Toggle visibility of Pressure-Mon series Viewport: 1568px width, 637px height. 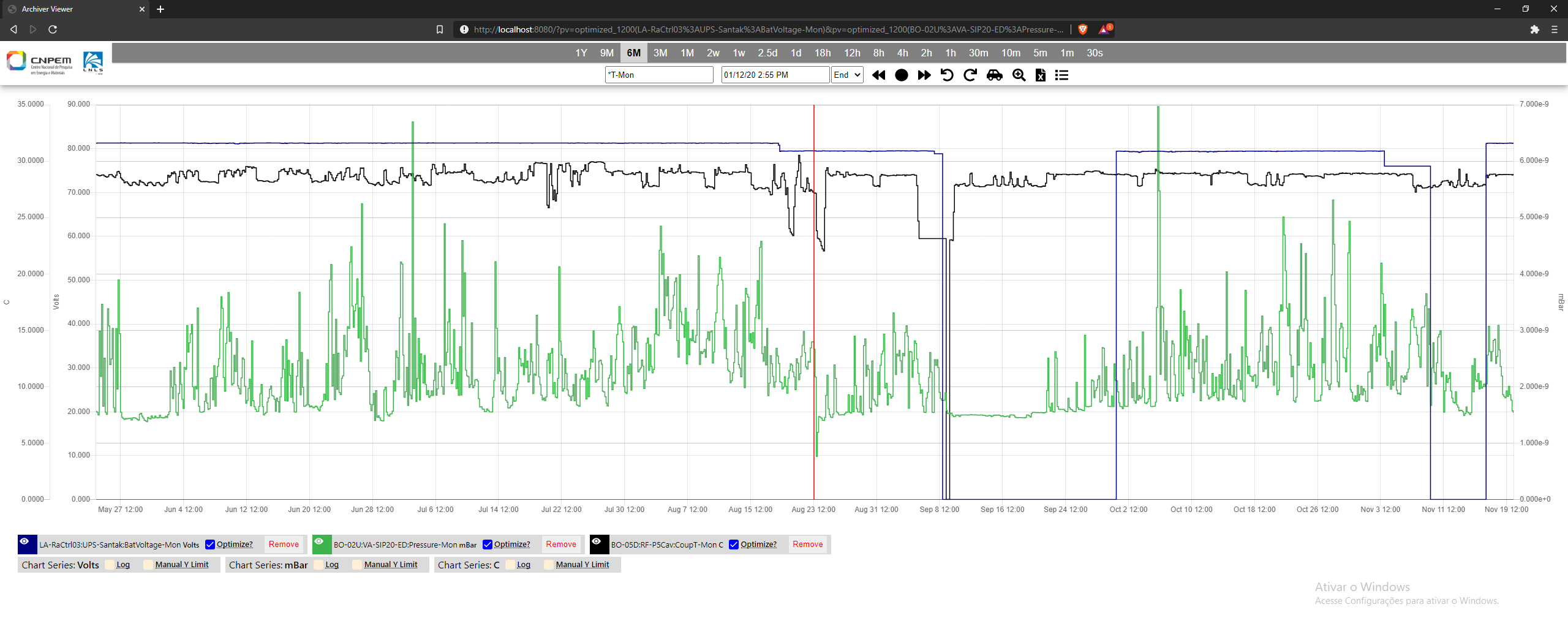[x=319, y=542]
